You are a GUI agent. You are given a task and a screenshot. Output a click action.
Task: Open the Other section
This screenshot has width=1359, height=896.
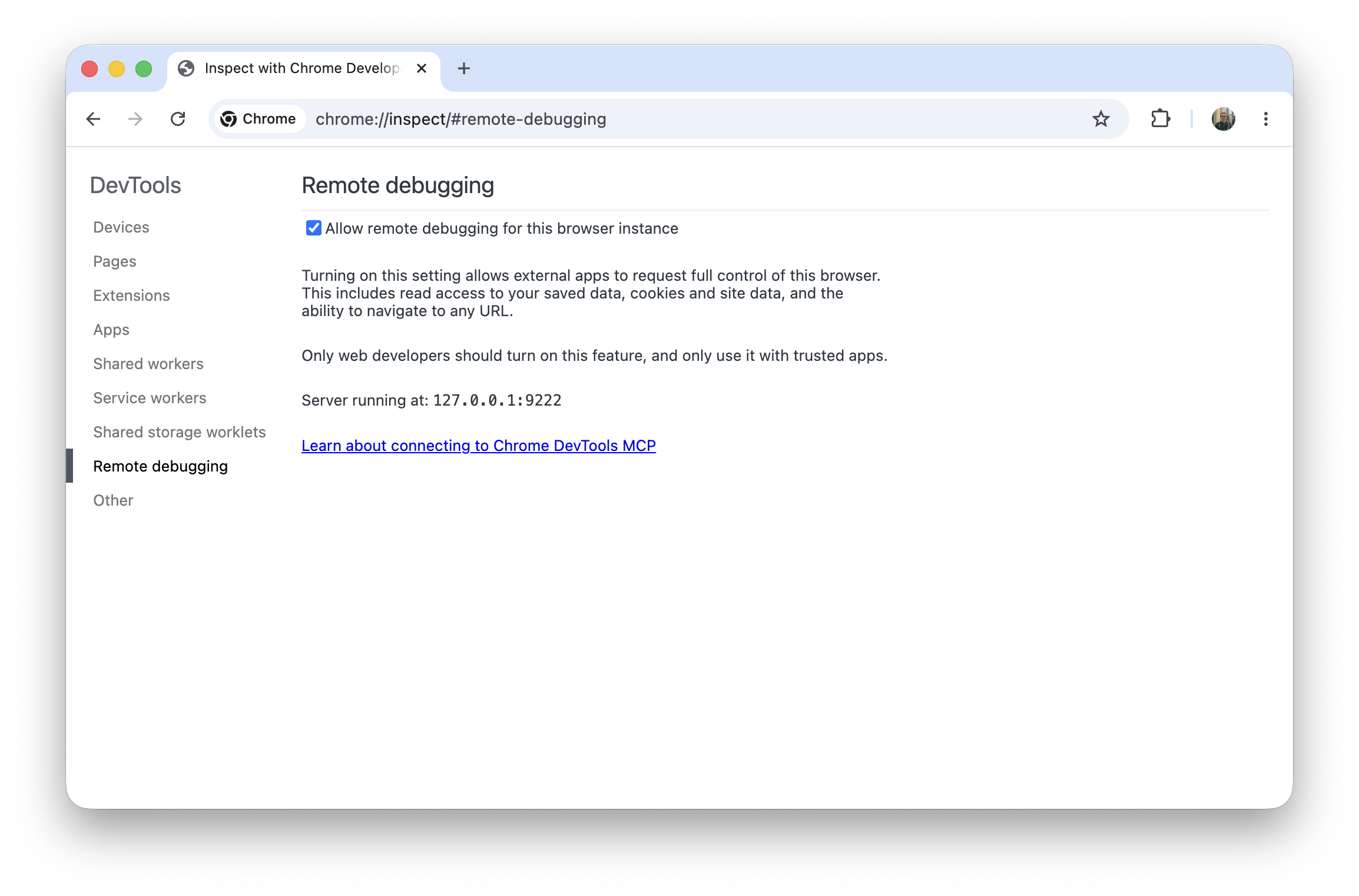click(113, 500)
